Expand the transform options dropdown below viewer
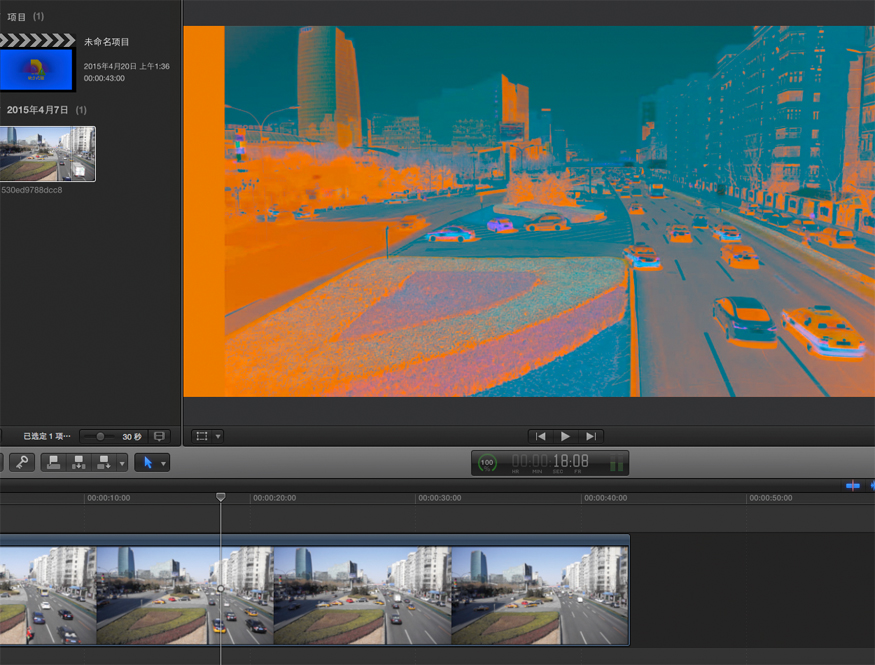The image size is (875, 665). pos(218,436)
